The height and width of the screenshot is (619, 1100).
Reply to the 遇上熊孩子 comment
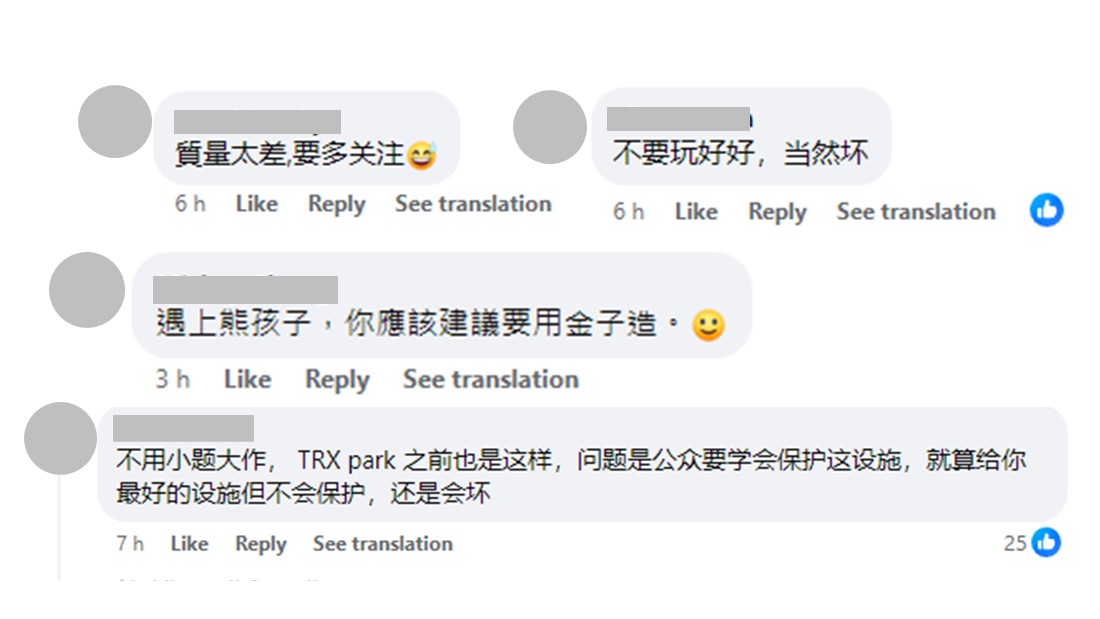(337, 380)
